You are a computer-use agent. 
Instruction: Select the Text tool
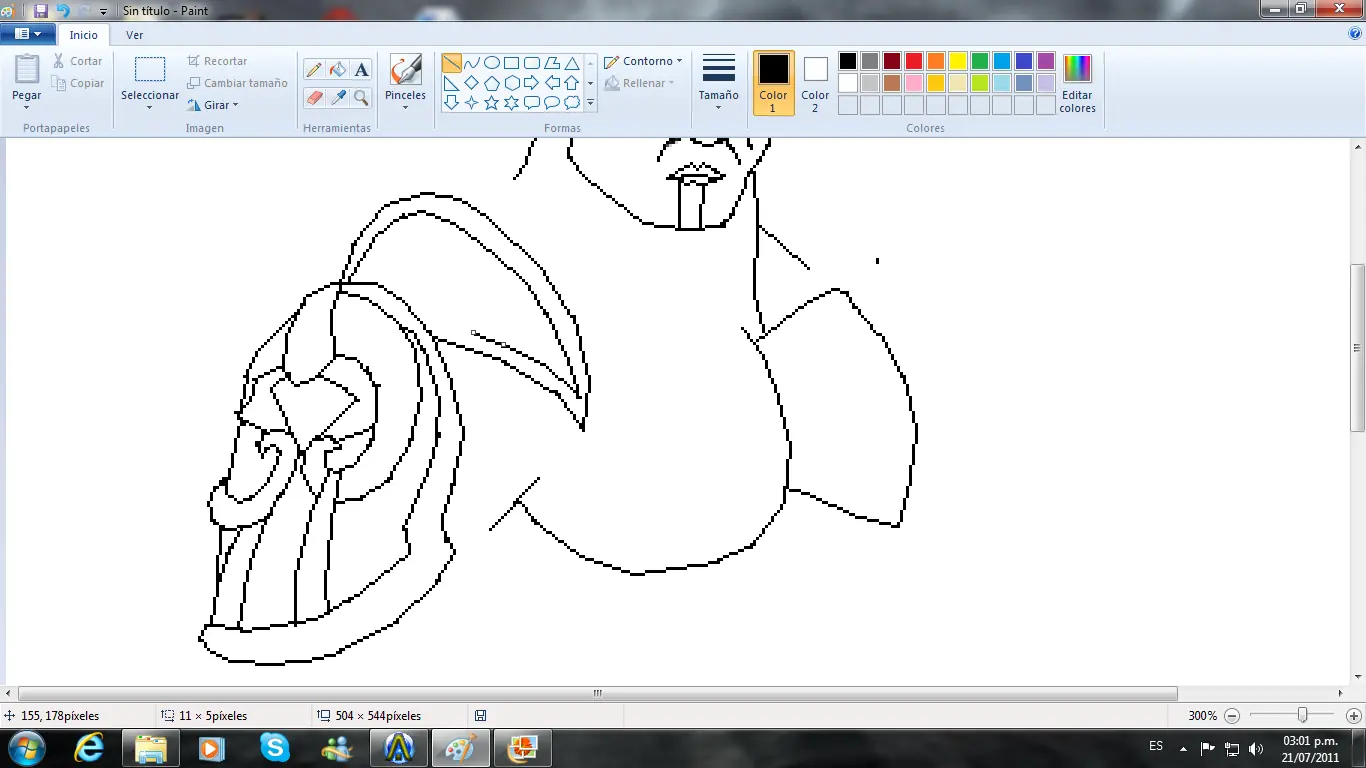362,69
